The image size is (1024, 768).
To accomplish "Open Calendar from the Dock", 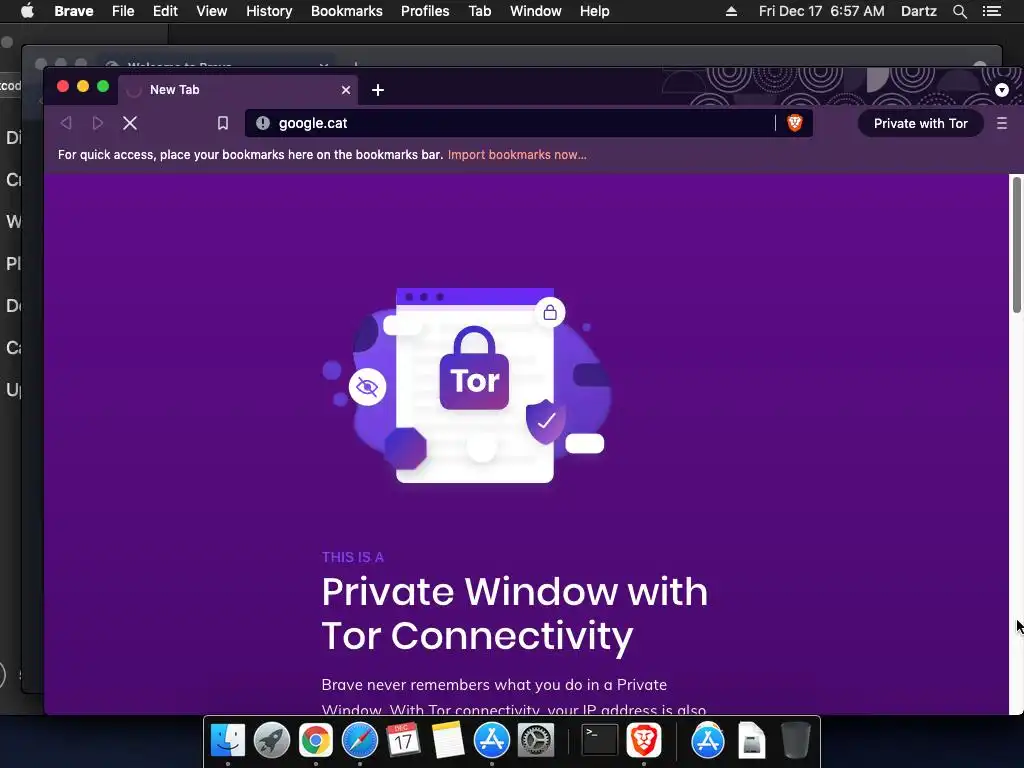I will pos(403,740).
